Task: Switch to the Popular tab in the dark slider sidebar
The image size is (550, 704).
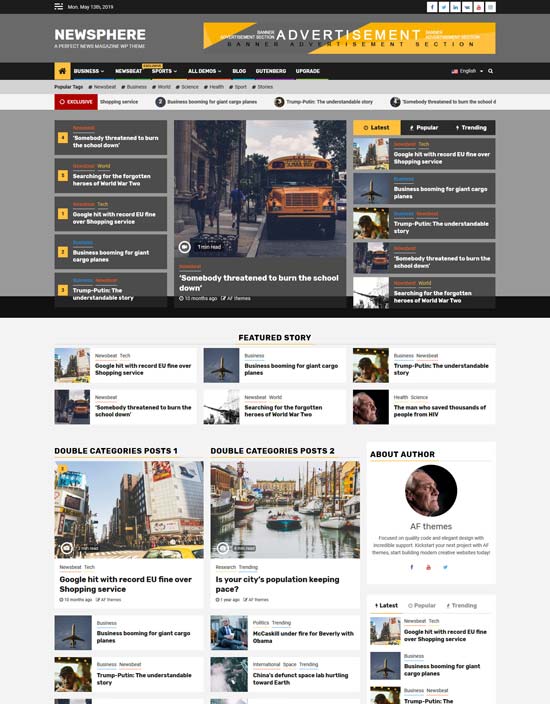Action: (x=424, y=128)
